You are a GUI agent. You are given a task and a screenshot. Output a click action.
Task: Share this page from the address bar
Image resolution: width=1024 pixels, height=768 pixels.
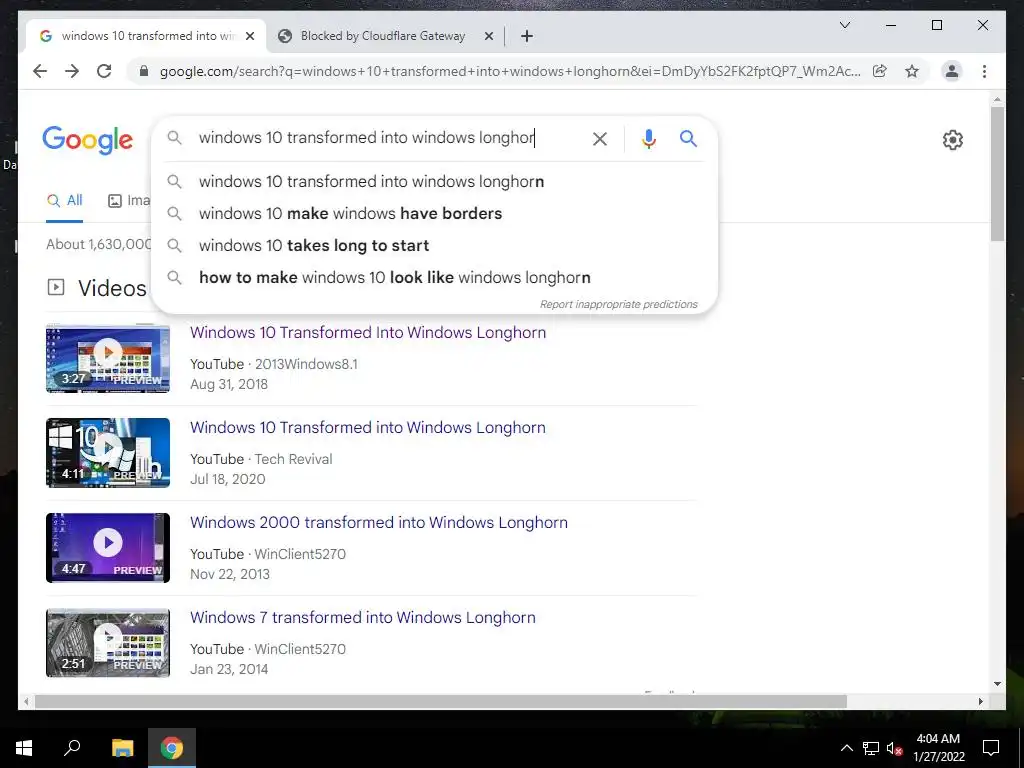coord(880,71)
